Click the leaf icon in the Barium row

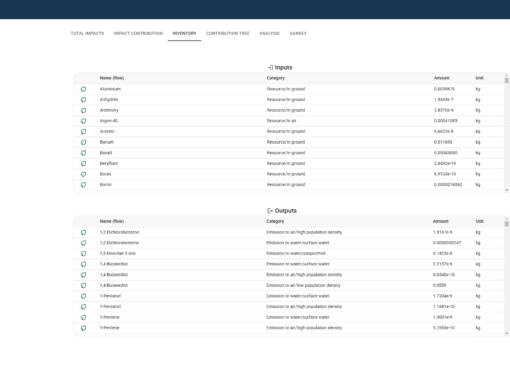pos(83,142)
